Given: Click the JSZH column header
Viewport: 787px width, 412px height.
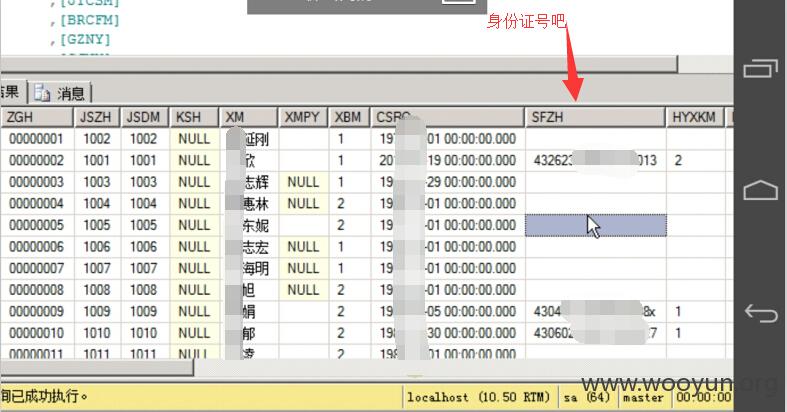Looking at the screenshot, I should [x=97, y=117].
